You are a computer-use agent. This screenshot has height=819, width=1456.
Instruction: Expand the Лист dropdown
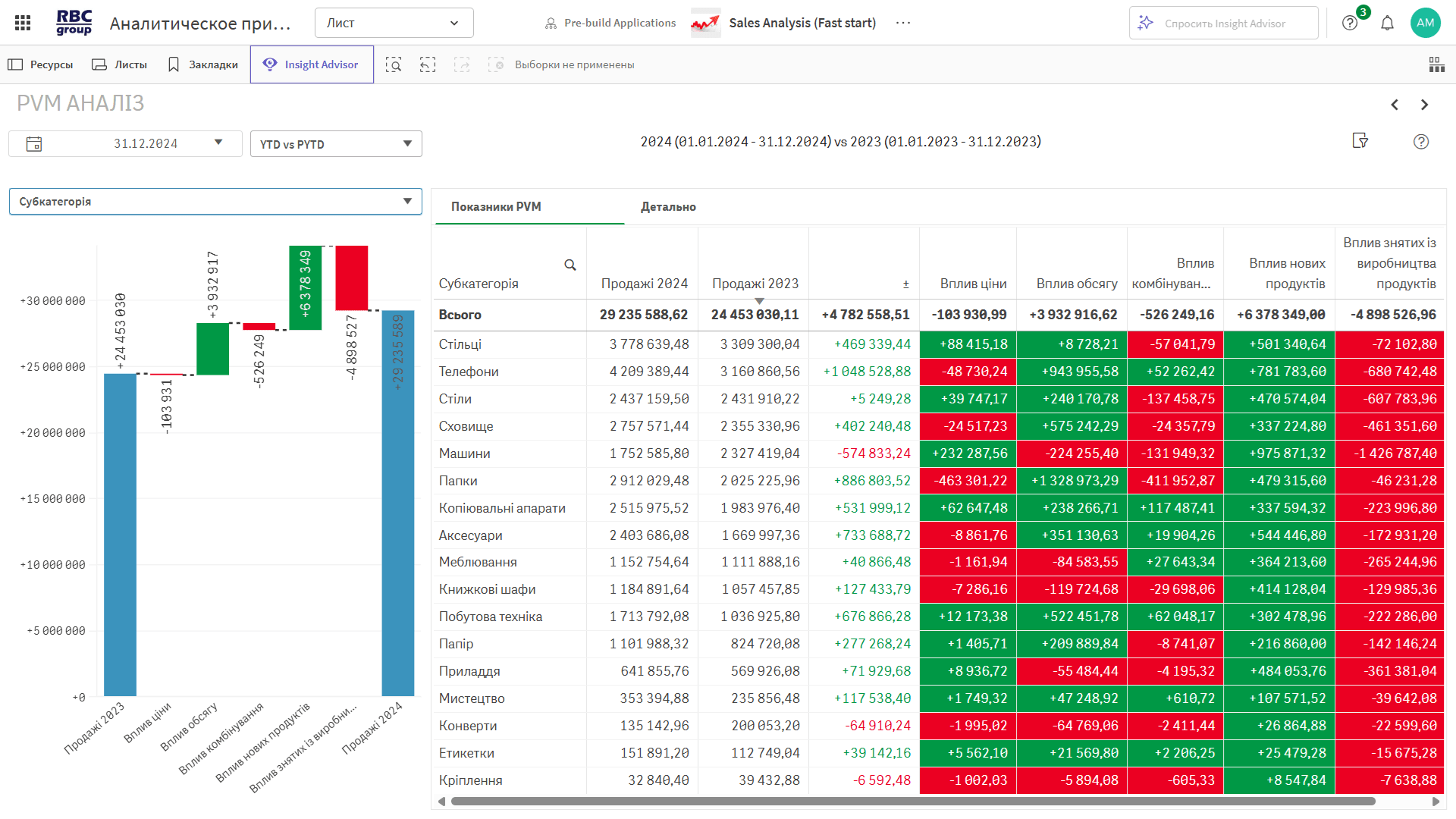click(394, 23)
